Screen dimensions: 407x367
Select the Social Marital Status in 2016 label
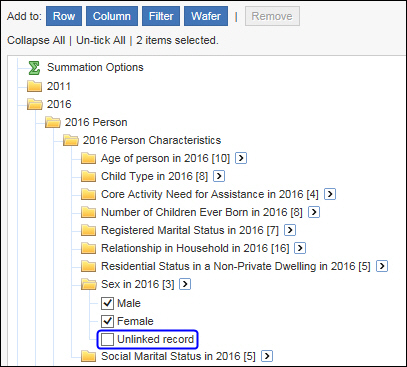click(x=178, y=356)
